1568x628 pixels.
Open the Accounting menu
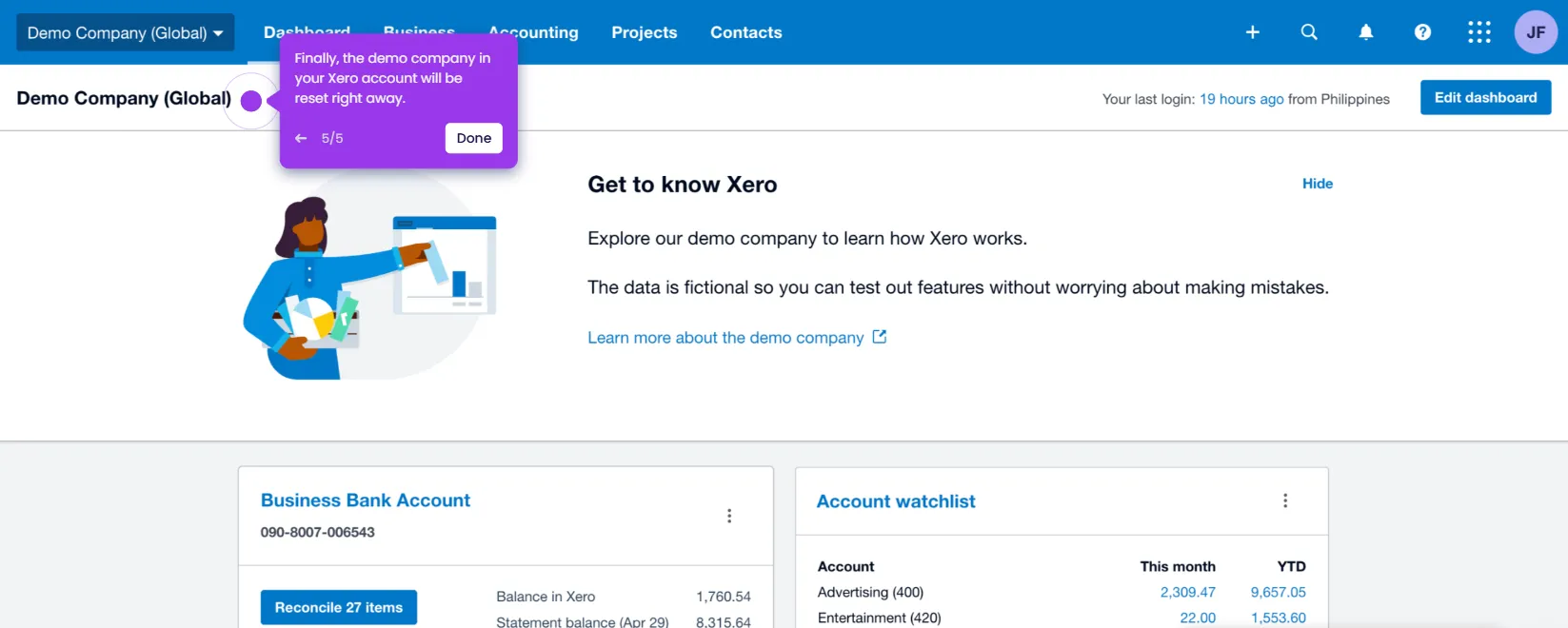pos(534,32)
